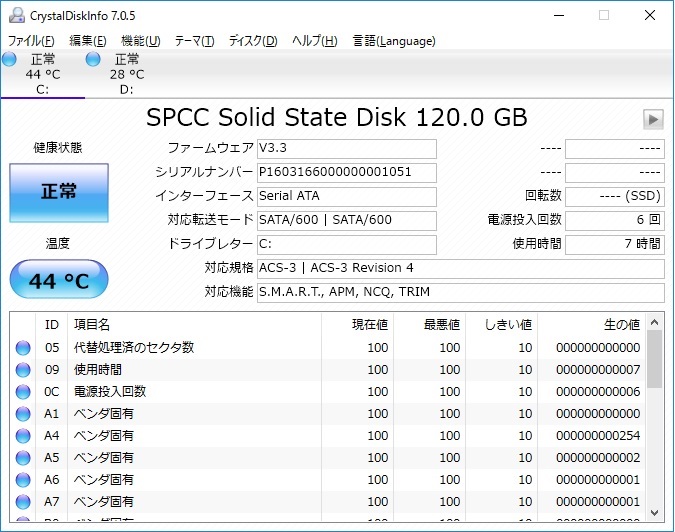Click the A7 ベンダ固有 row name

(104, 501)
